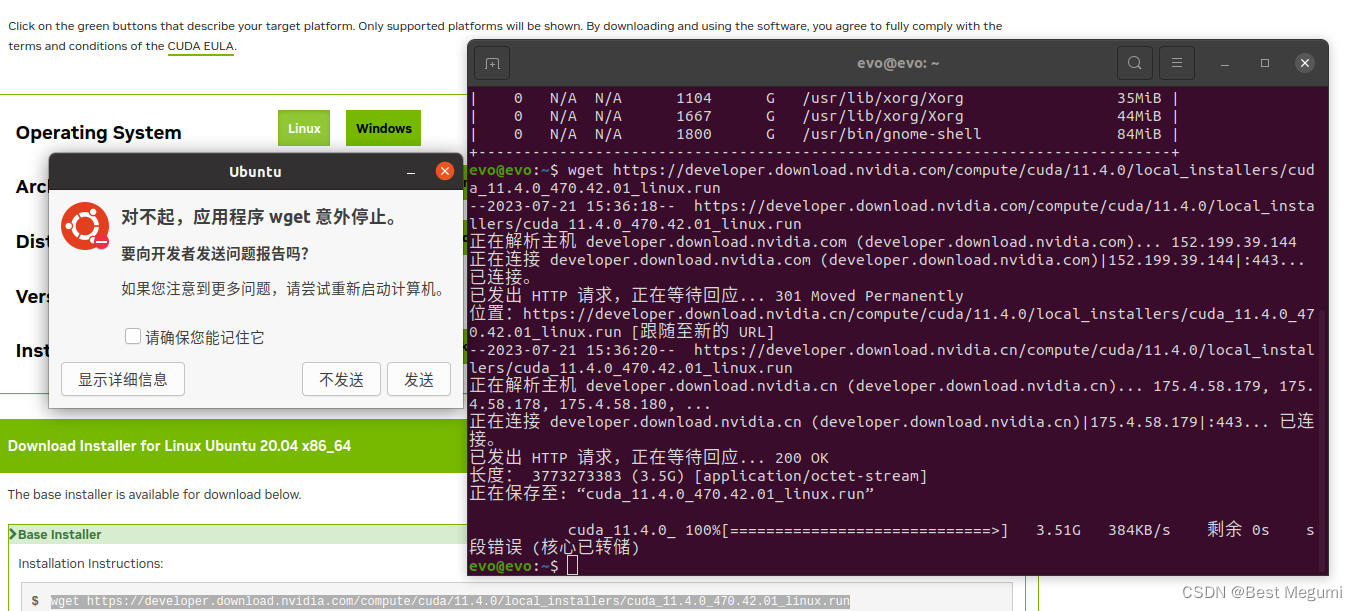Open the terminal hamburger menu
1357x611 pixels.
[1176, 62]
